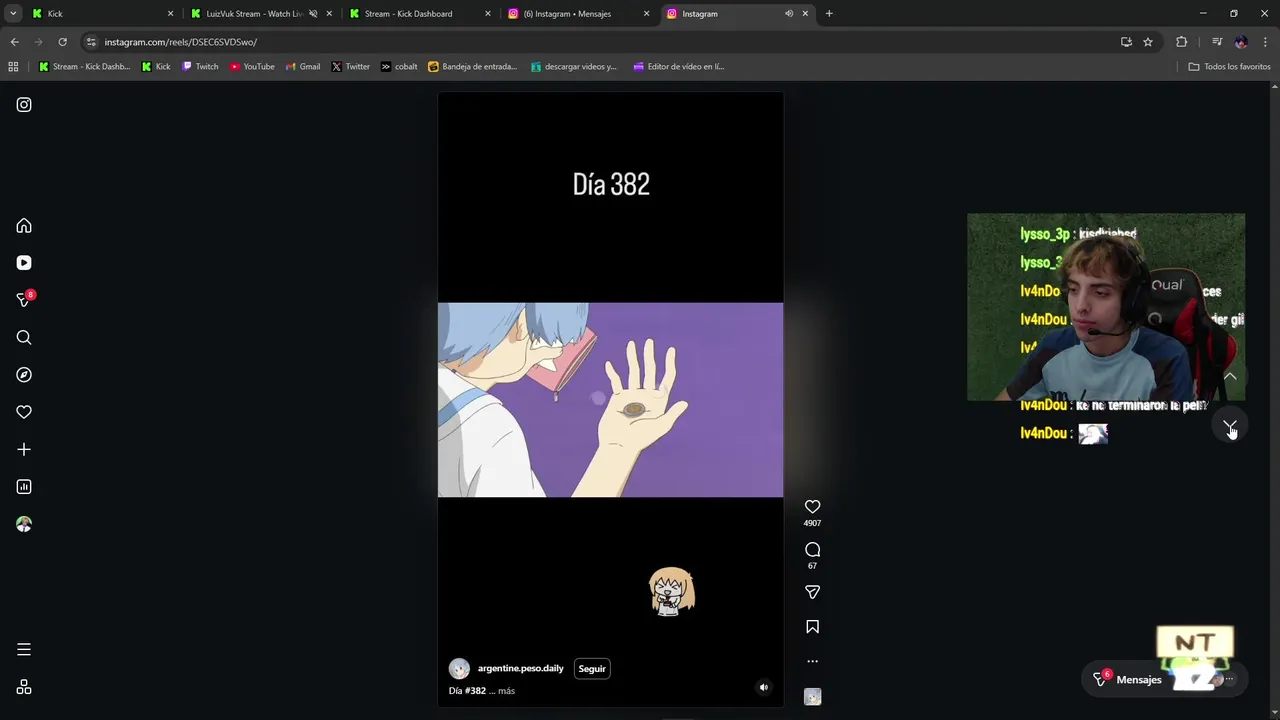The height and width of the screenshot is (720, 1280).
Task: Open Kick bookmark
Action: pos(156,67)
